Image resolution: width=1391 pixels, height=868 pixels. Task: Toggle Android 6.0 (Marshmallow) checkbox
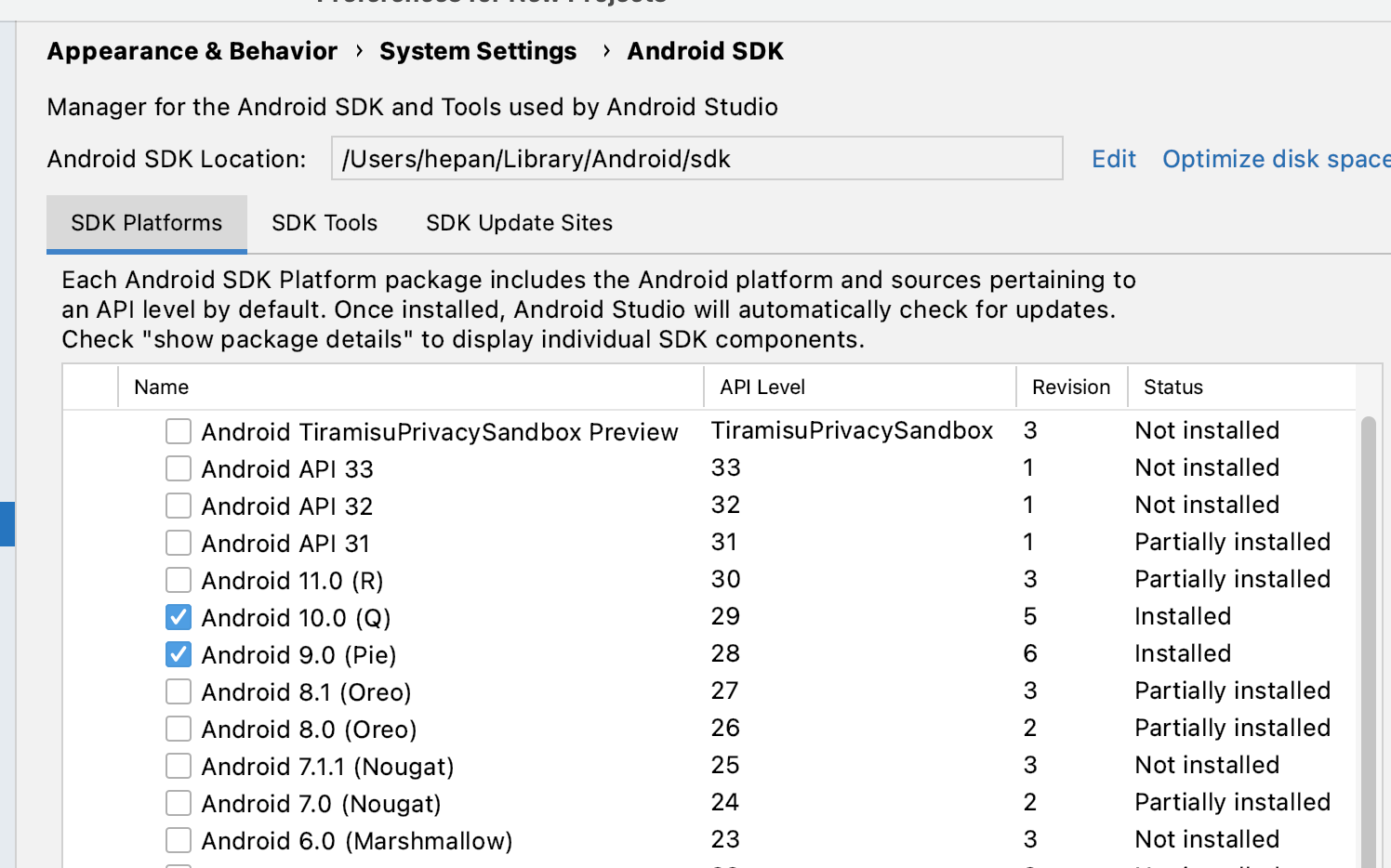click(179, 840)
